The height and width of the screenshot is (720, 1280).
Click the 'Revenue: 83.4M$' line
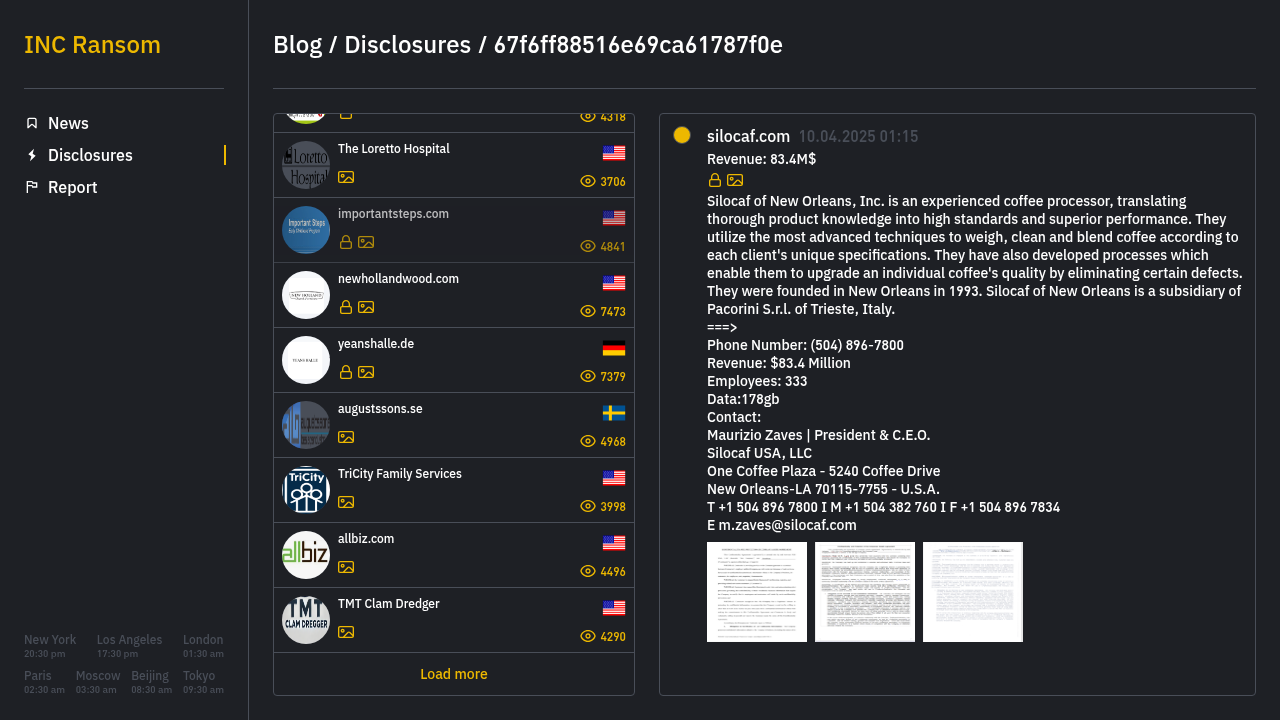pos(761,159)
